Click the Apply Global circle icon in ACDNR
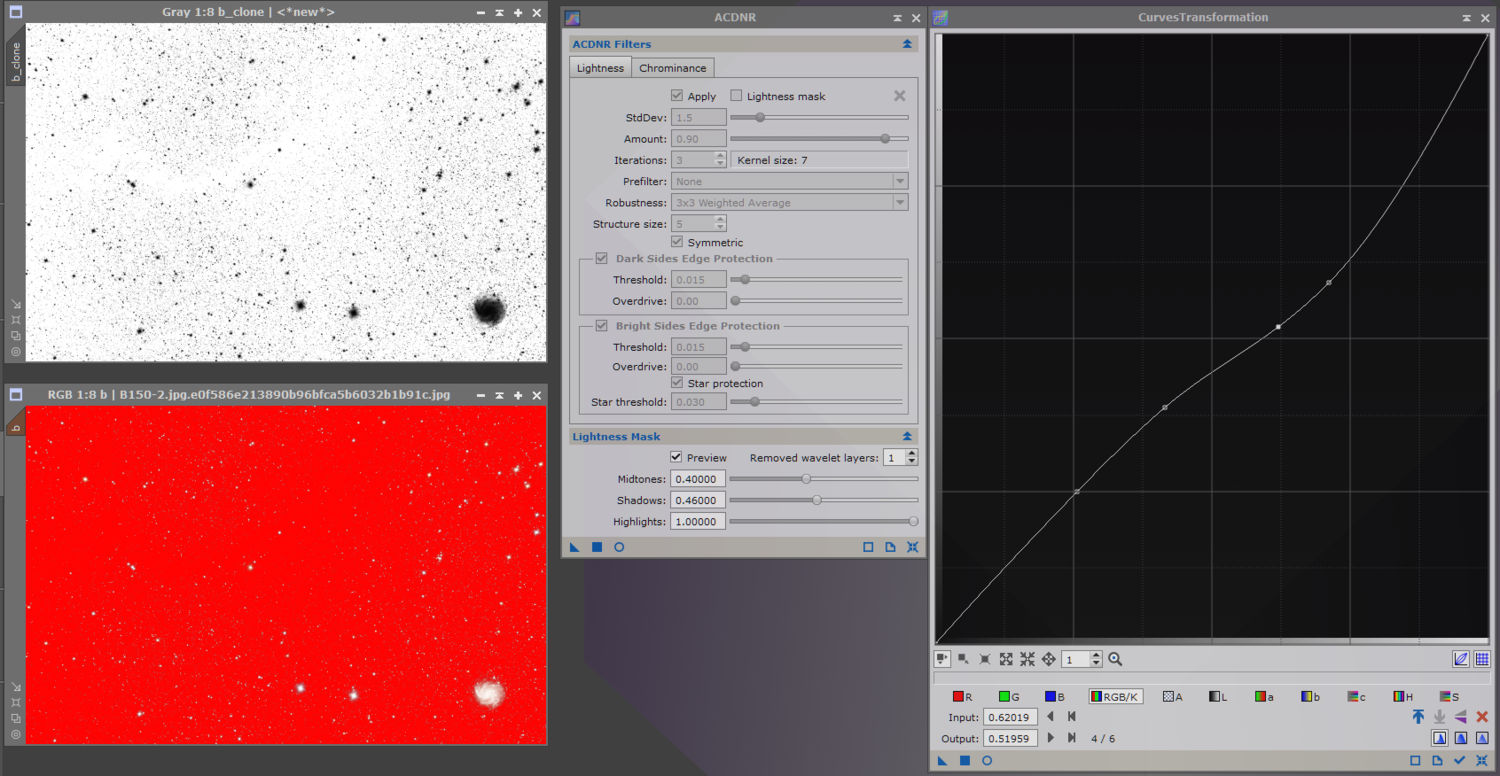 pos(619,547)
